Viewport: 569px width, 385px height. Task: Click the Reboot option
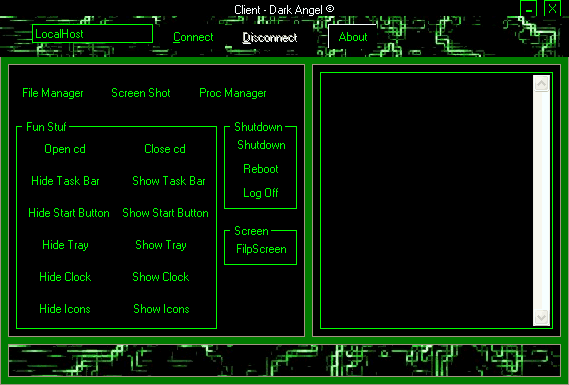point(261,169)
